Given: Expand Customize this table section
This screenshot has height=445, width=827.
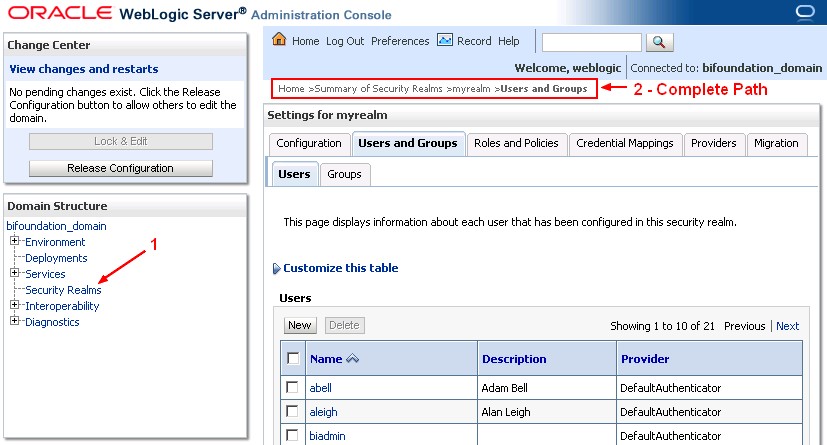Looking at the screenshot, I should pyautogui.click(x=277, y=268).
